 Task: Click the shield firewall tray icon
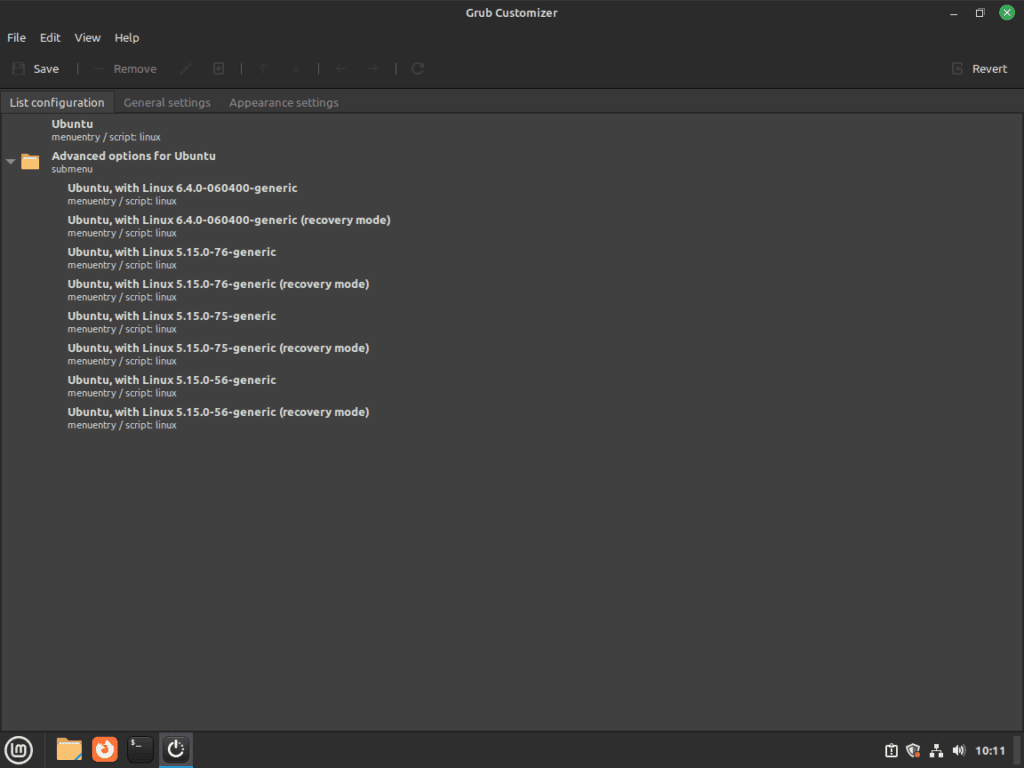point(913,750)
